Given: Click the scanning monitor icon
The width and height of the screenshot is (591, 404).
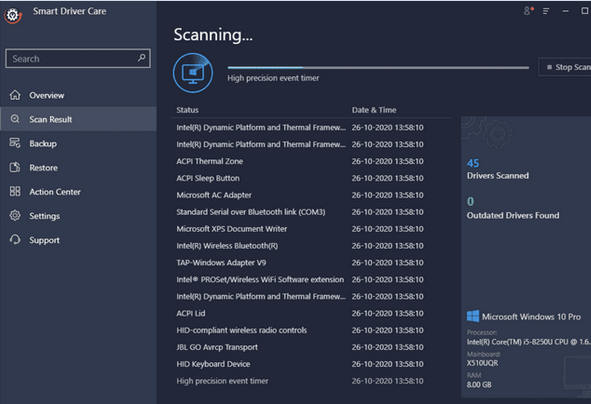Looking at the screenshot, I should coord(193,73).
